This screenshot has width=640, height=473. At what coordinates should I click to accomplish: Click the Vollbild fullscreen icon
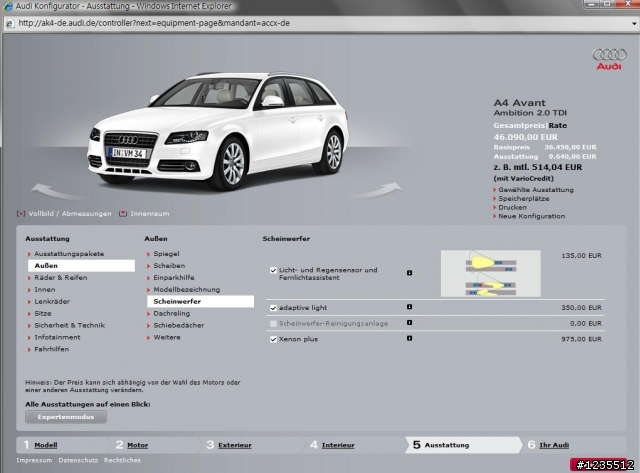21,213
